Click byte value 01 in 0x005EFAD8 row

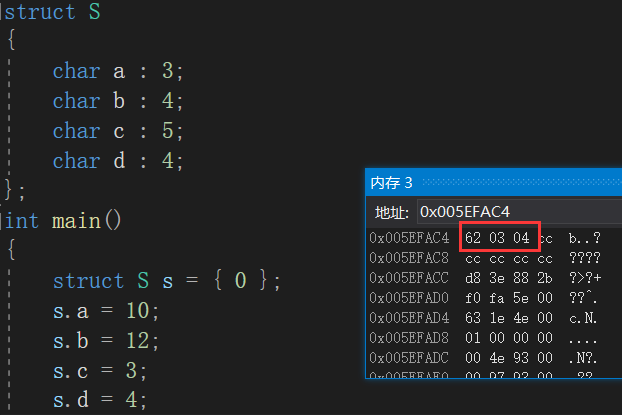pyautogui.click(x=473, y=338)
